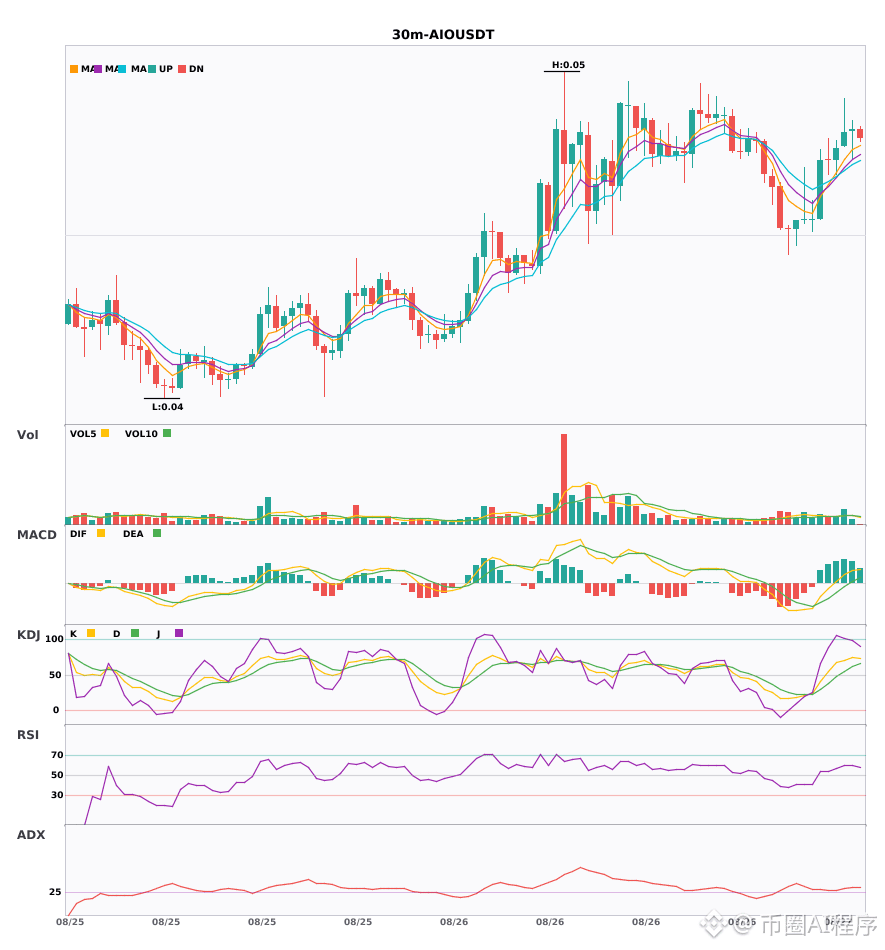885x950 pixels.
Task: Click the MACD panel label
Action: [36, 535]
